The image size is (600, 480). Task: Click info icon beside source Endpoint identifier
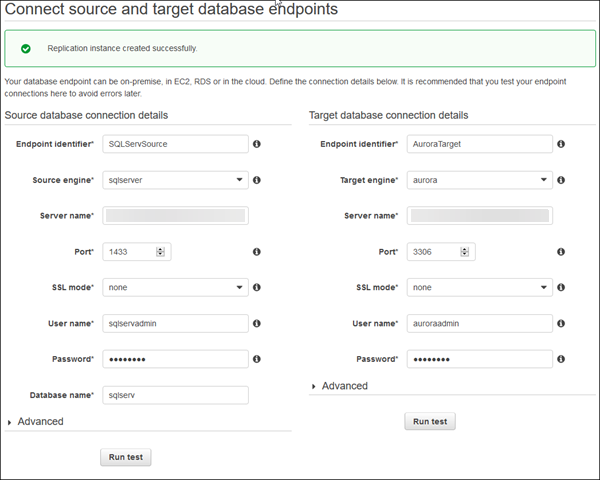[x=257, y=144]
